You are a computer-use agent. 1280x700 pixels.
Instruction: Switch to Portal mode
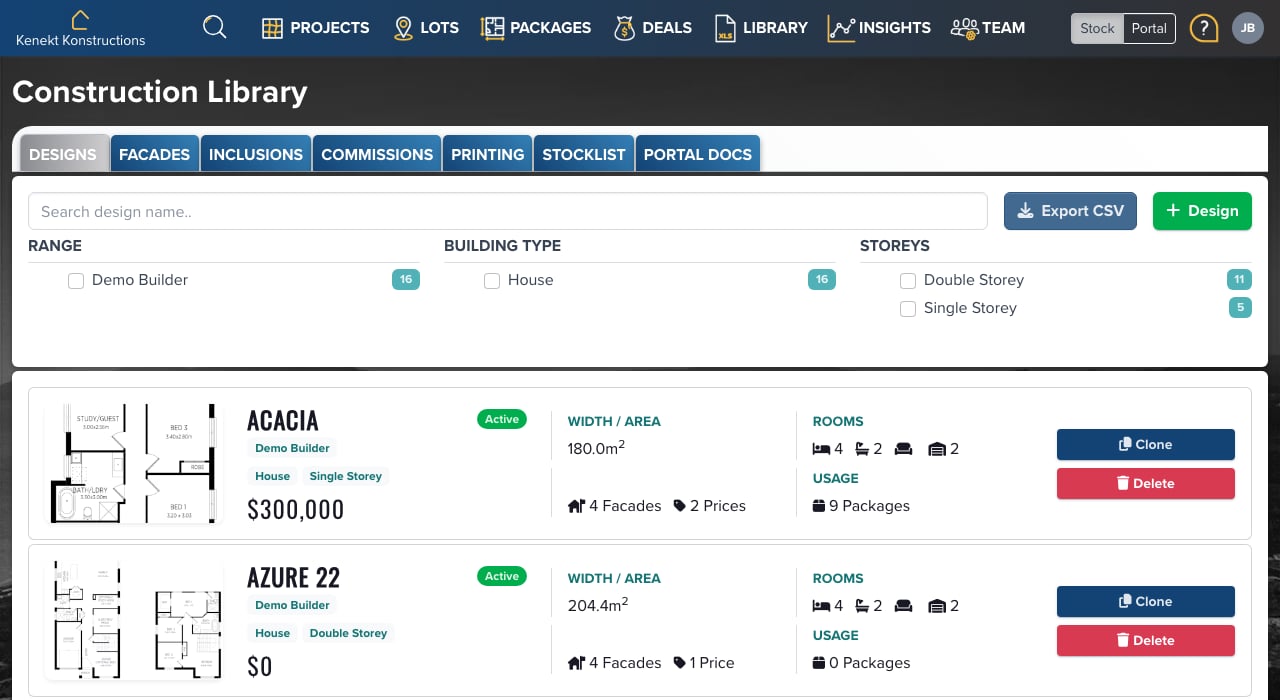tap(1149, 28)
